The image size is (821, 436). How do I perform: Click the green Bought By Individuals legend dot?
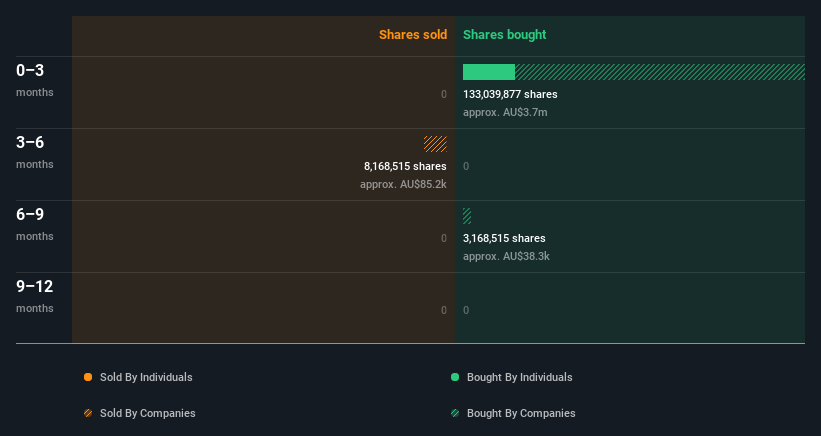click(455, 377)
